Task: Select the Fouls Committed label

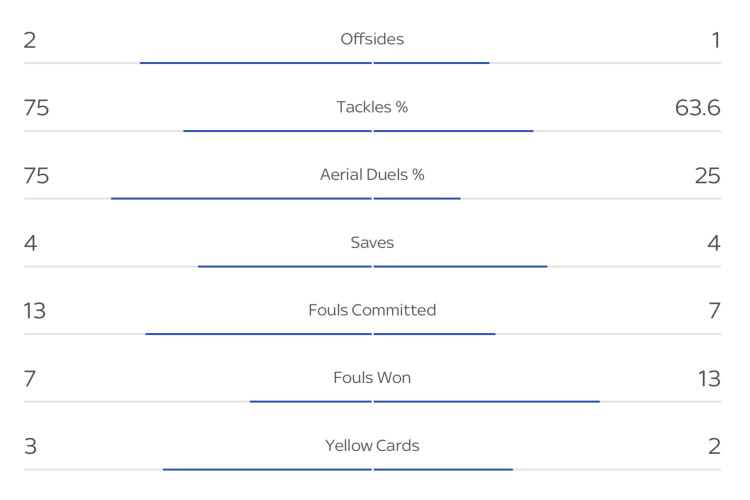Action: (x=372, y=310)
